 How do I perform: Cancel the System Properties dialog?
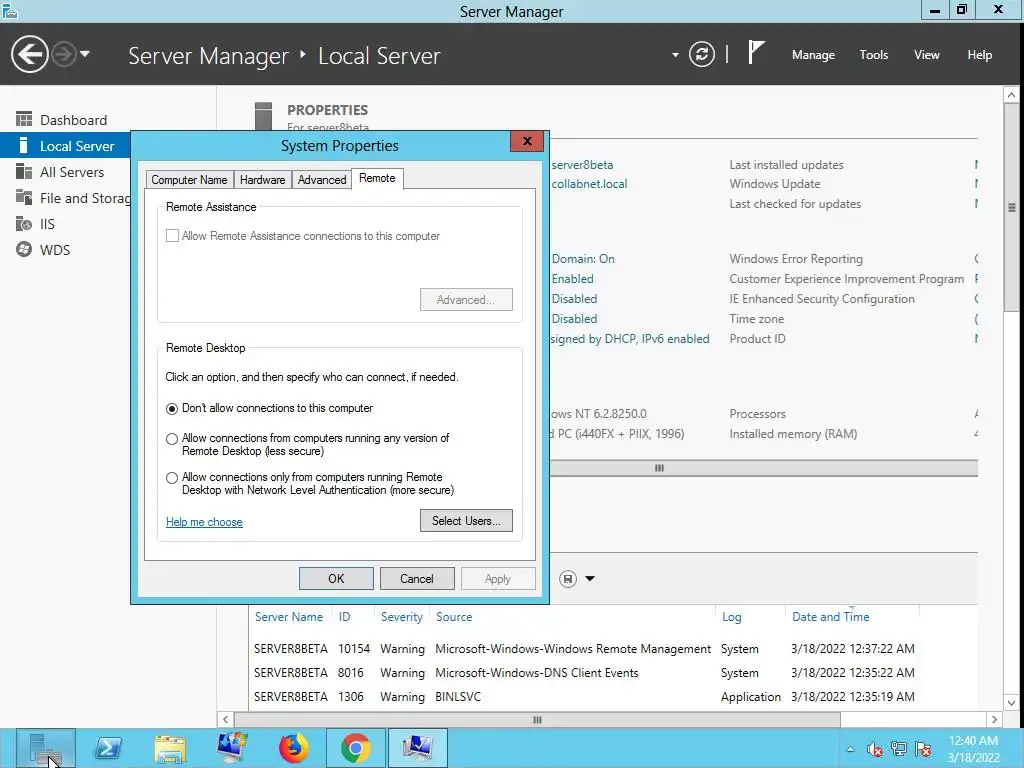click(417, 579)
